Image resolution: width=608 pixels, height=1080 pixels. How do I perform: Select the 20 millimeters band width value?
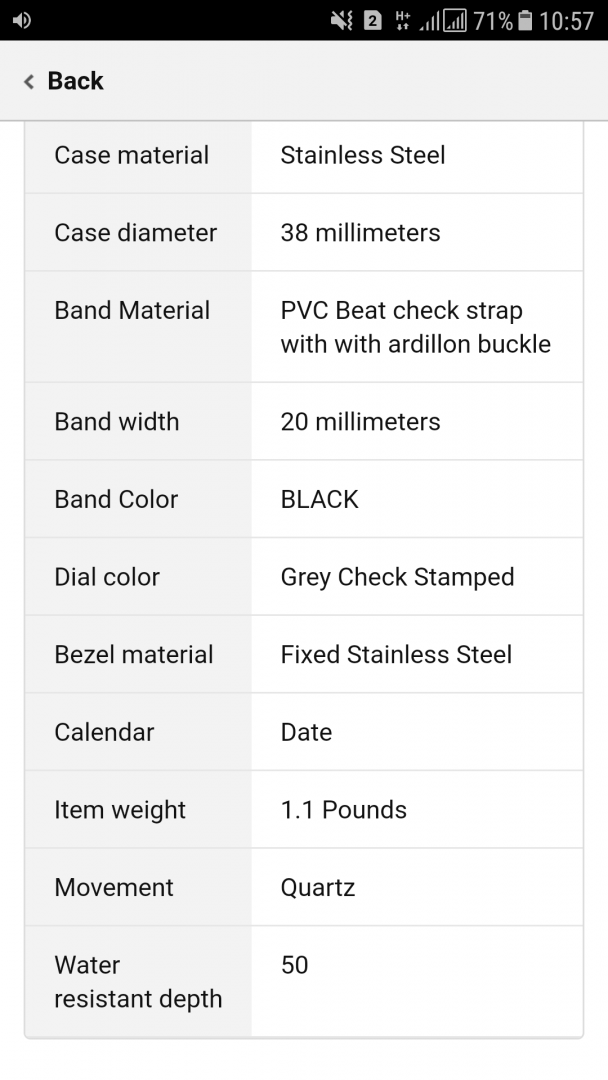(x=360, y=422)
